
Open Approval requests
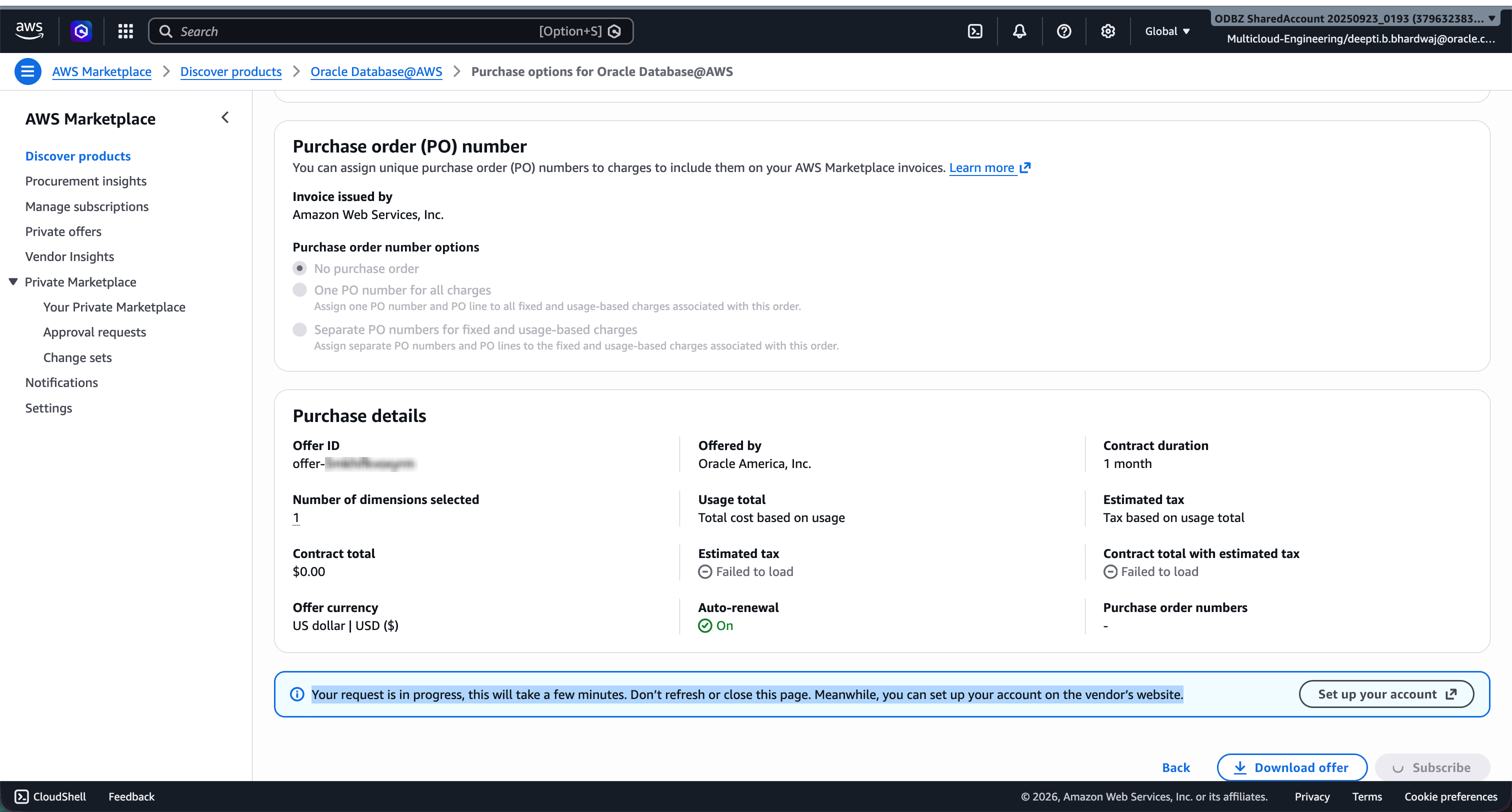tap(94, 331)
